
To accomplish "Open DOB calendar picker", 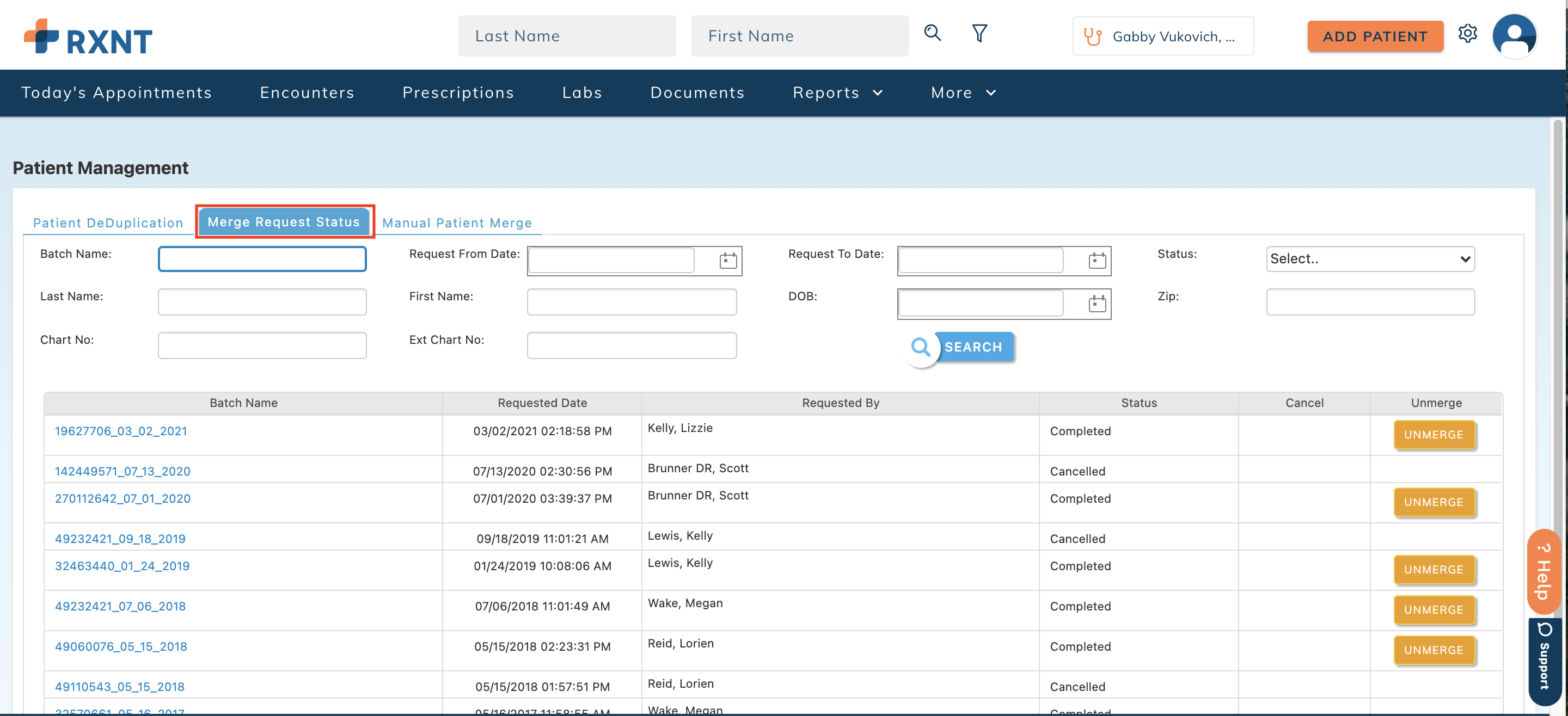I will 1097,303.
